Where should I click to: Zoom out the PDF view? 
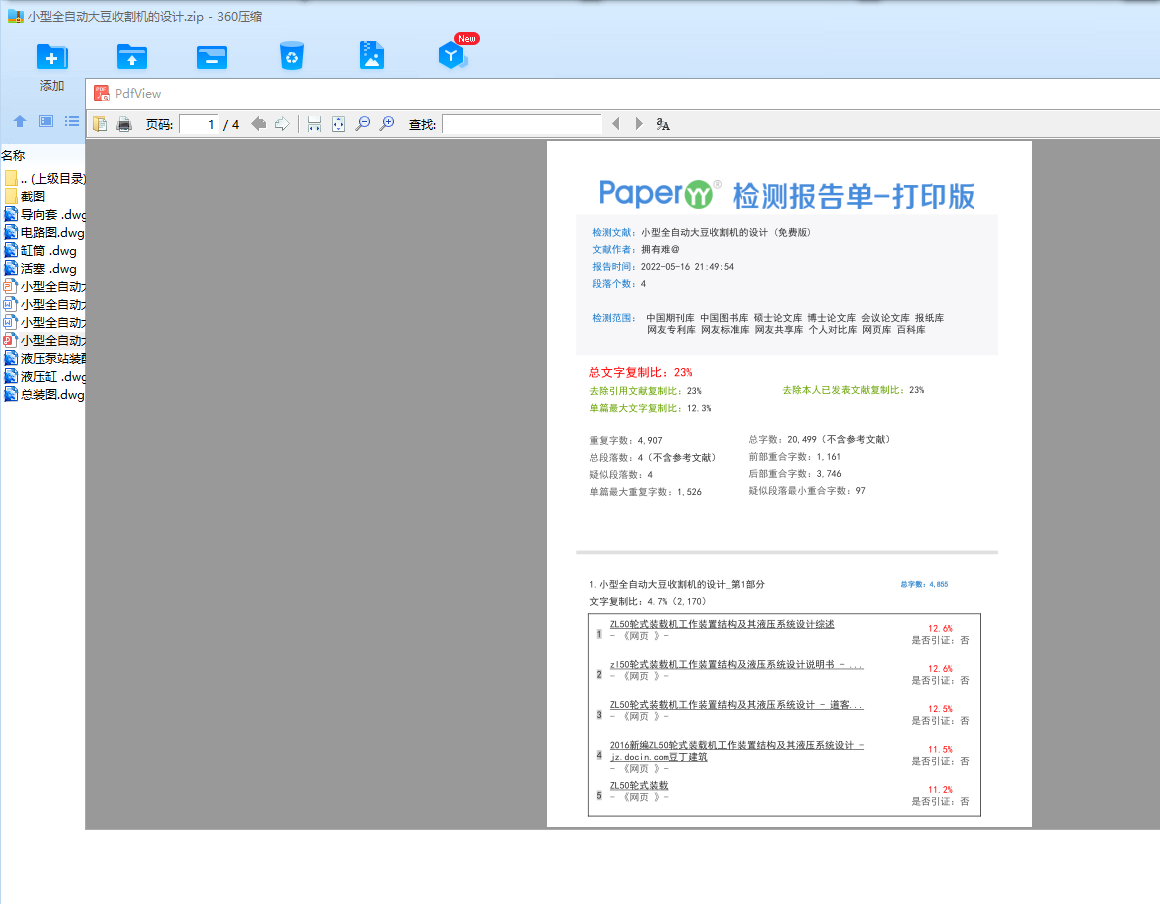pyautogui.click(x=362, y=124)
